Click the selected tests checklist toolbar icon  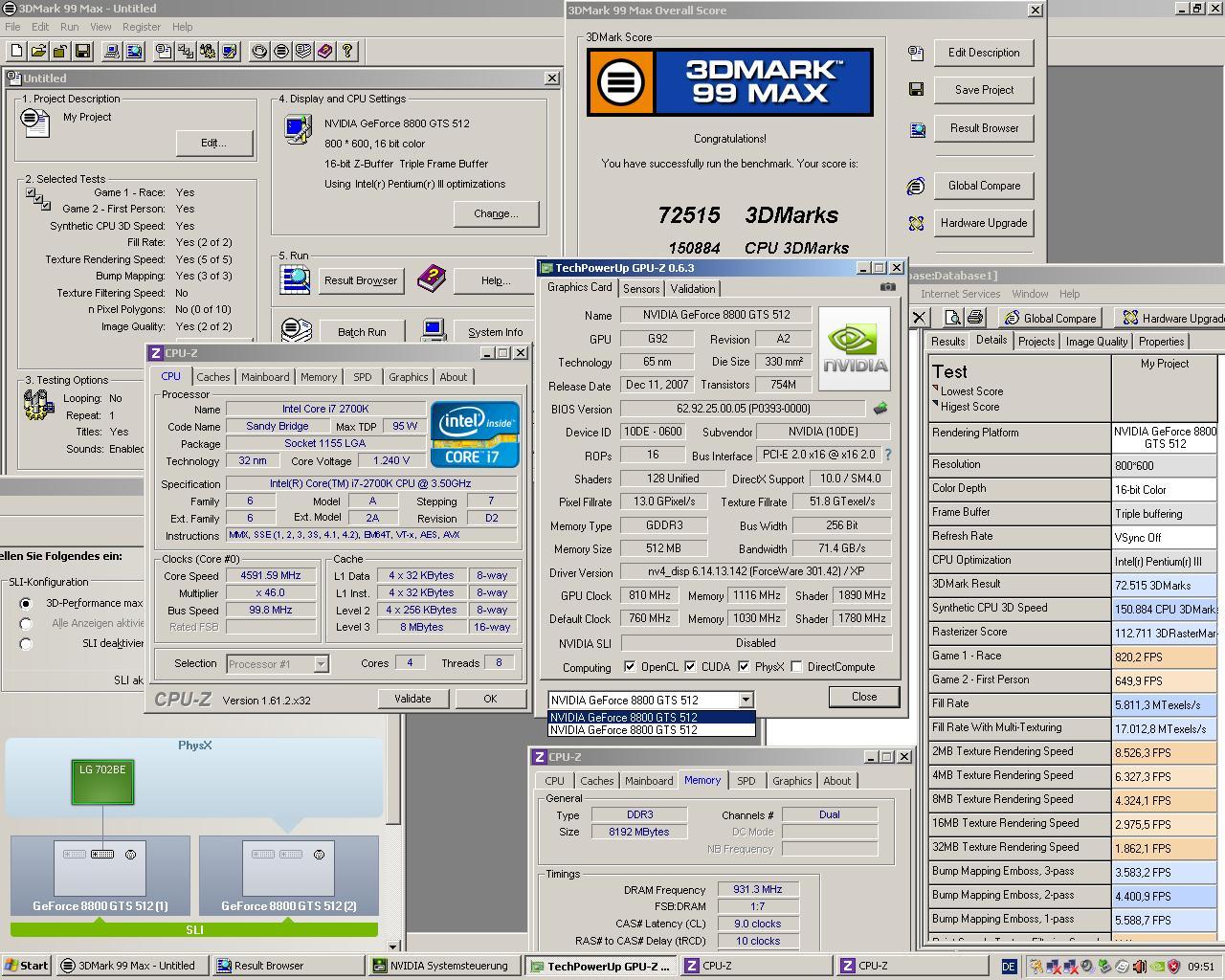(x=185, y=51)
